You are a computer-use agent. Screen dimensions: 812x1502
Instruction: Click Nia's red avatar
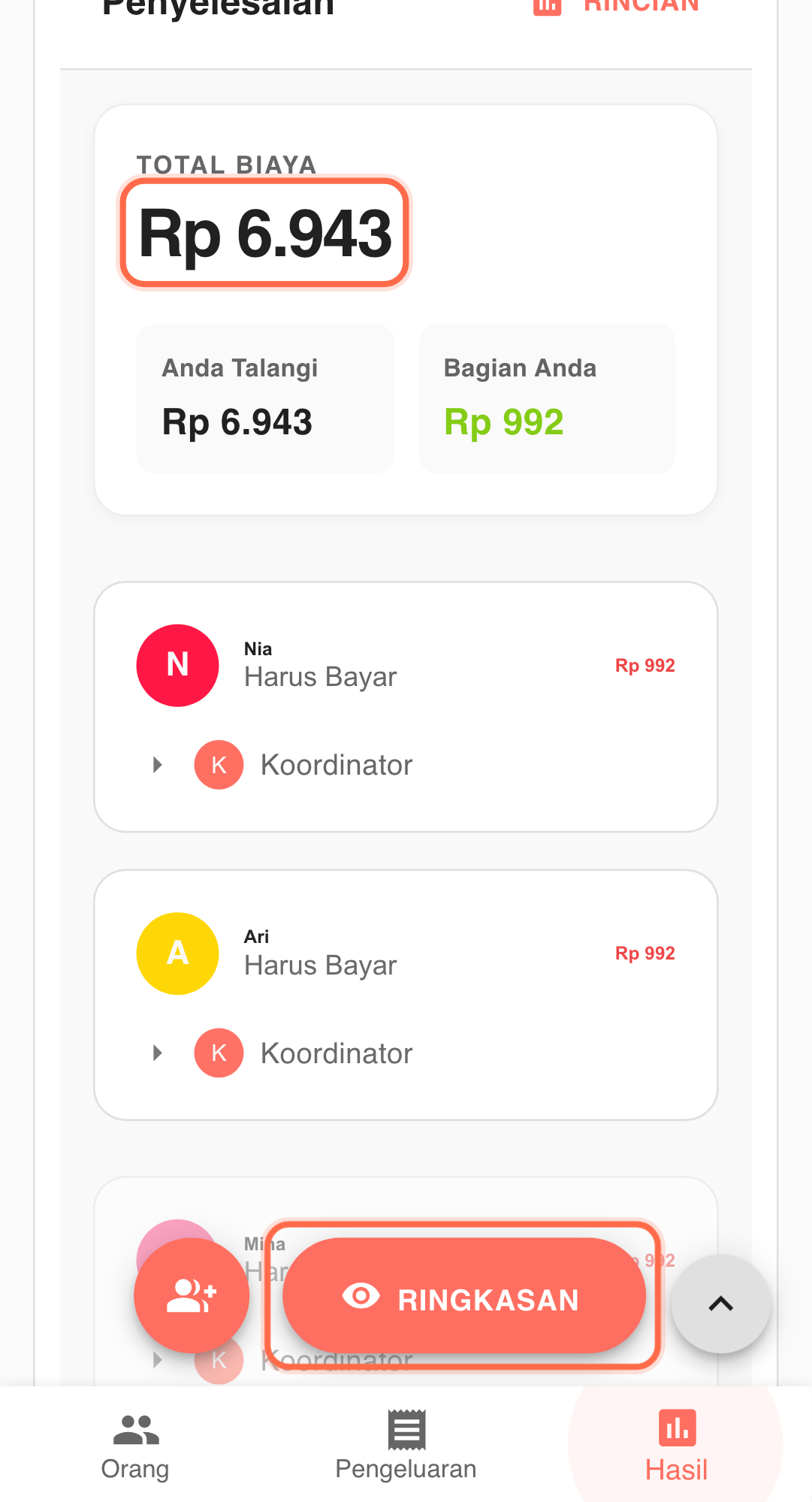[x=177, y=665]
